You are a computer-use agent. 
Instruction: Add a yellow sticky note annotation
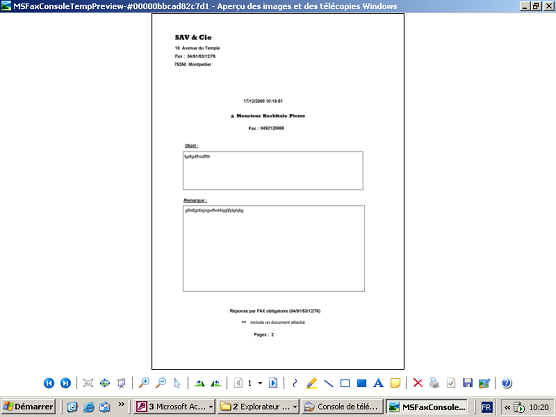tap(395, 383)
